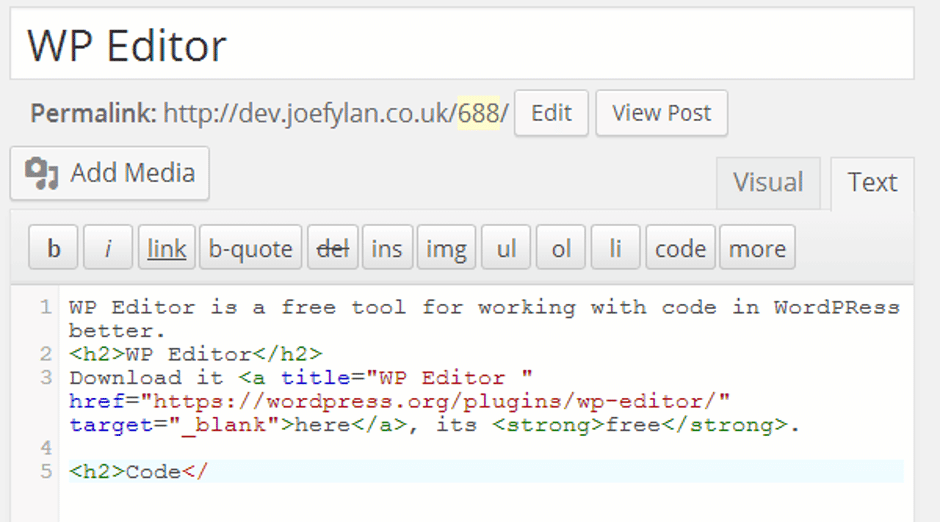Insert deleted text tag via del
This screenshot has width=941, height=522.
click(333, 247)
